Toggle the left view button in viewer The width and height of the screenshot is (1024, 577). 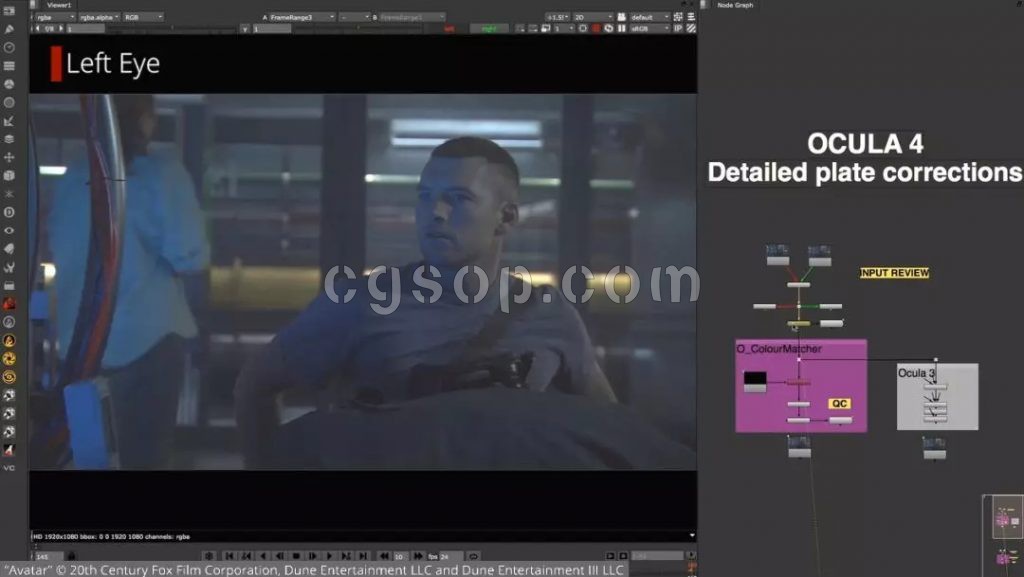point(449,29)
